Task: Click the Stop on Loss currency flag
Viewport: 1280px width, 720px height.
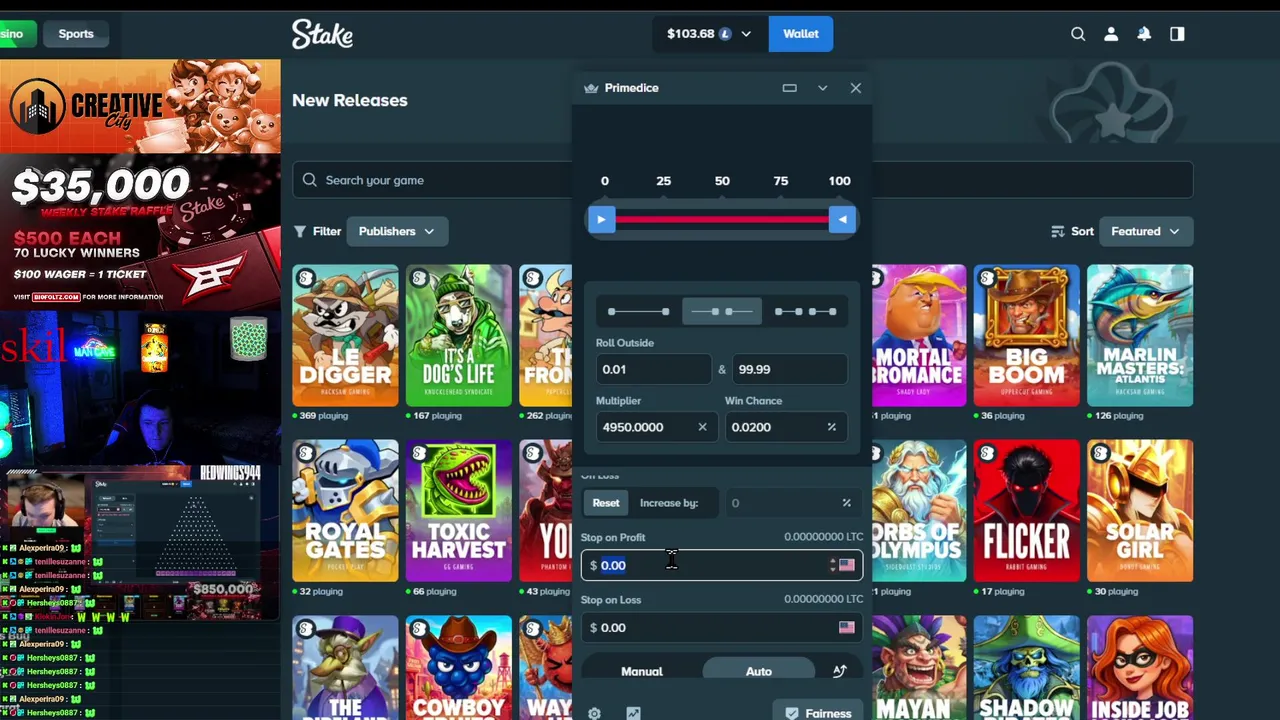Action: (847, 628)
